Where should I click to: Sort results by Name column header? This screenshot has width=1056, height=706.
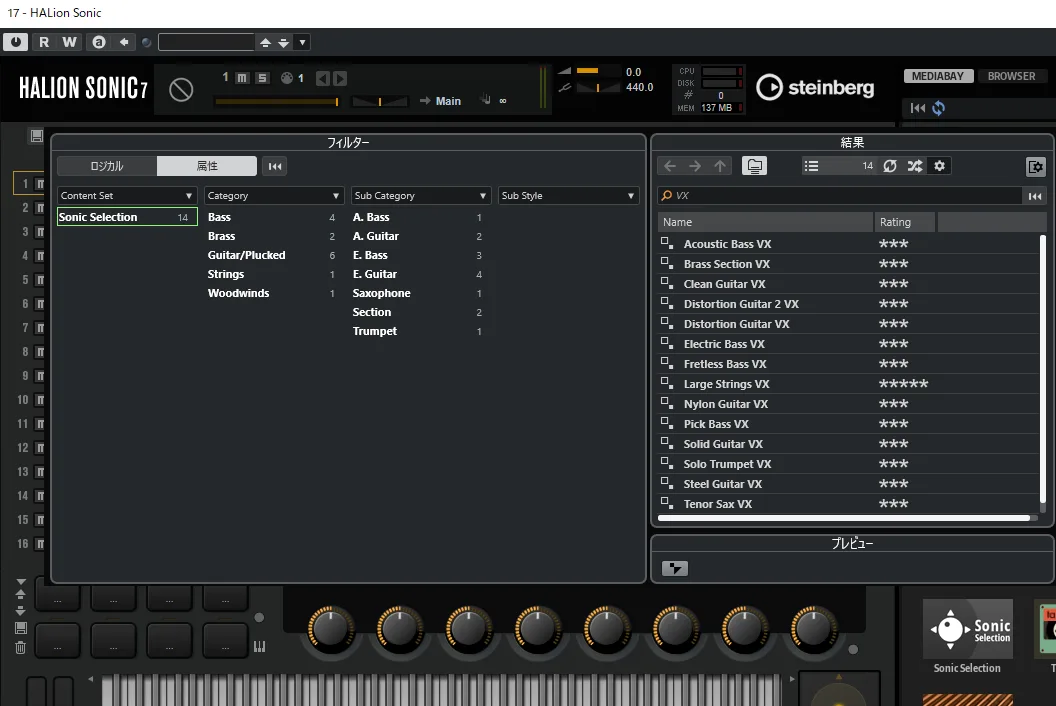tap(765, 222)
